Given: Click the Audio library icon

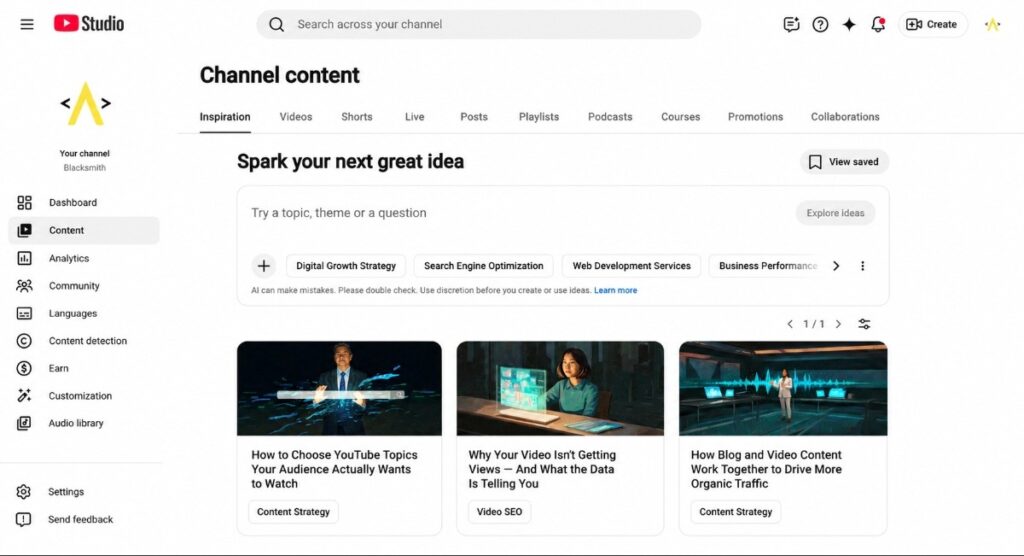Looking at the screenshot, I should click(x=24, y=423).
